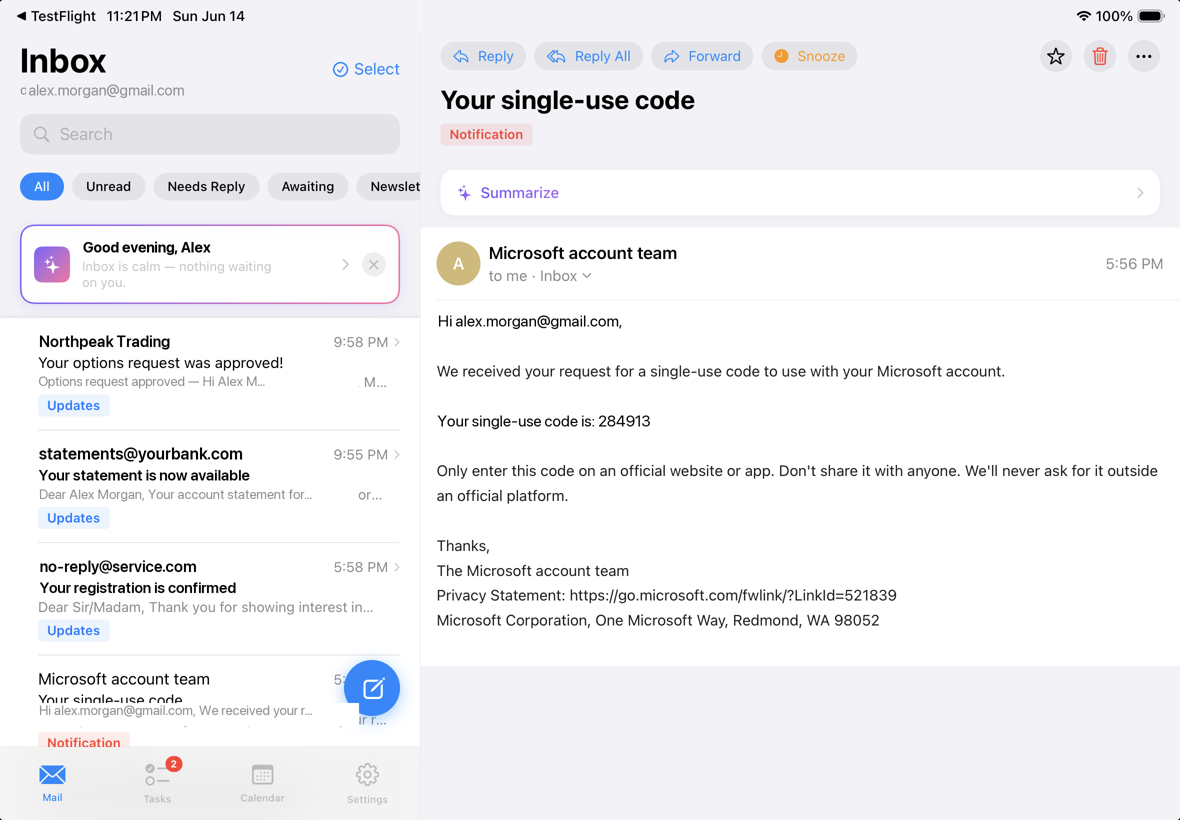The width and height of the screenshot is (1180, 820).
Task: Tap the sparkle assistant icon in greeting card
Action: (52, 265)
